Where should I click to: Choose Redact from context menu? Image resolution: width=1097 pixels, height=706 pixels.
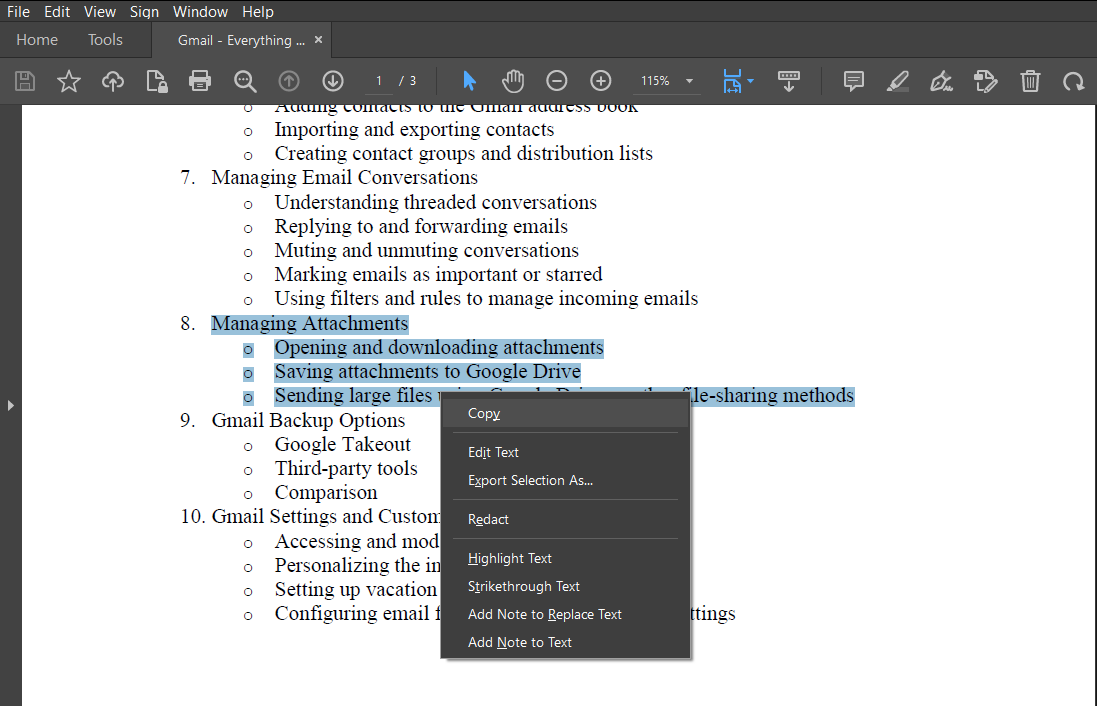[x=565, y=520]
